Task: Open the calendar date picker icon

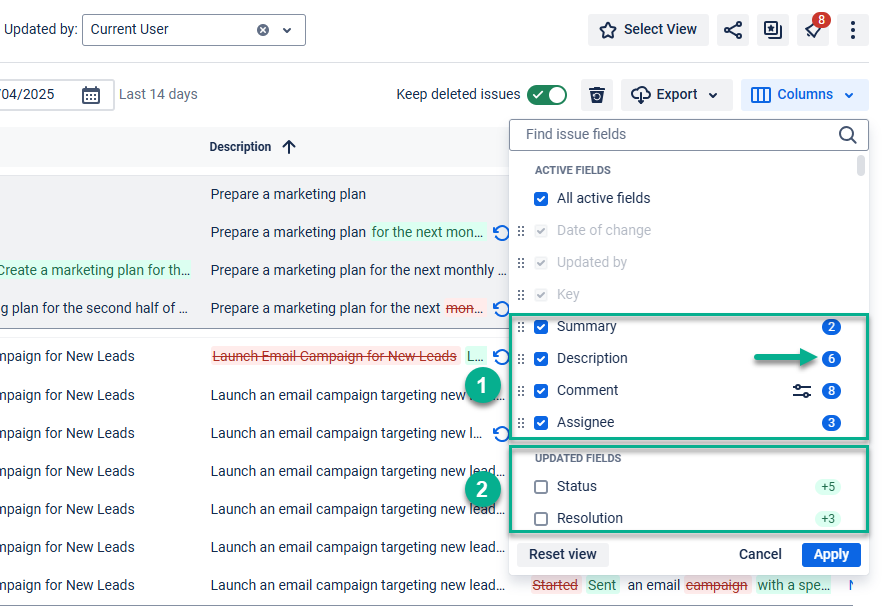Action: tap(91, 95)
